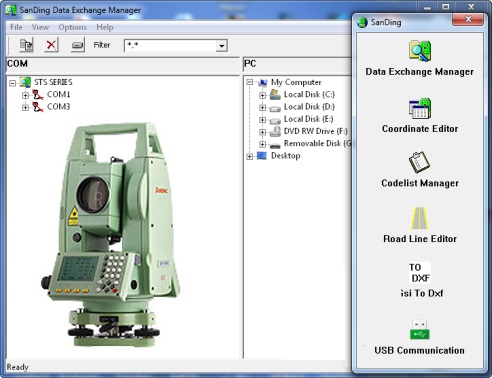The height and width of the screenshot is (378, 492).
Task: Open the Data Exchange Manager icon
Action: (x=420, y=51)
